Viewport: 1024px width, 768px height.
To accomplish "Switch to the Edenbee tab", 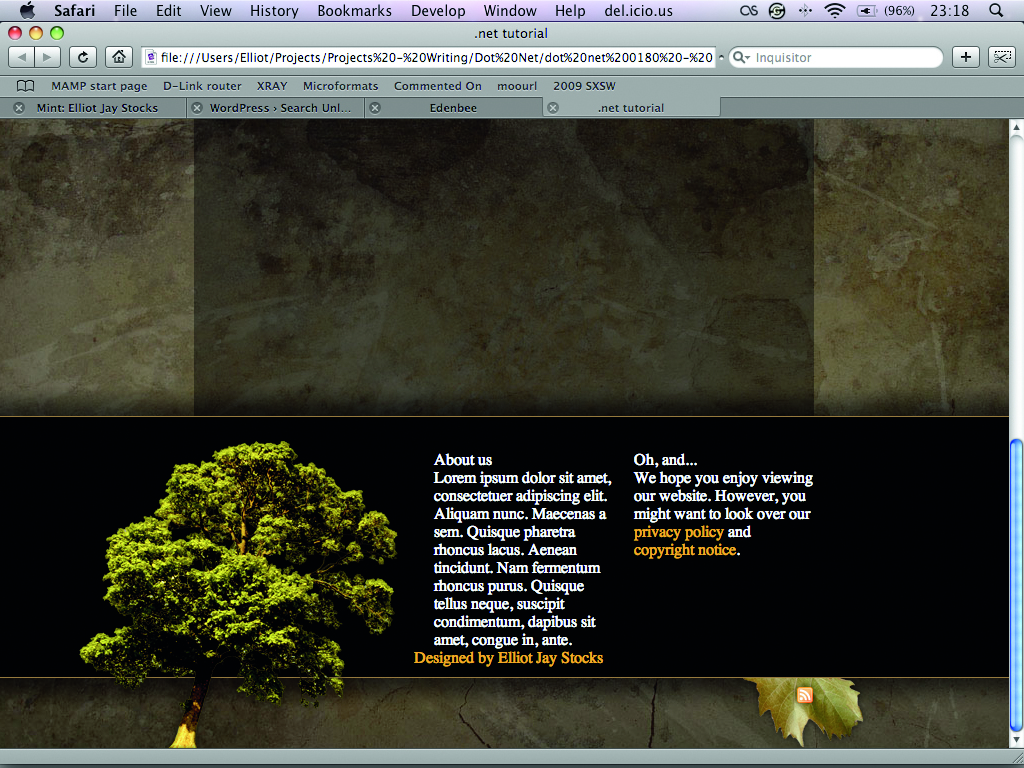I will (x=454, y=108).
